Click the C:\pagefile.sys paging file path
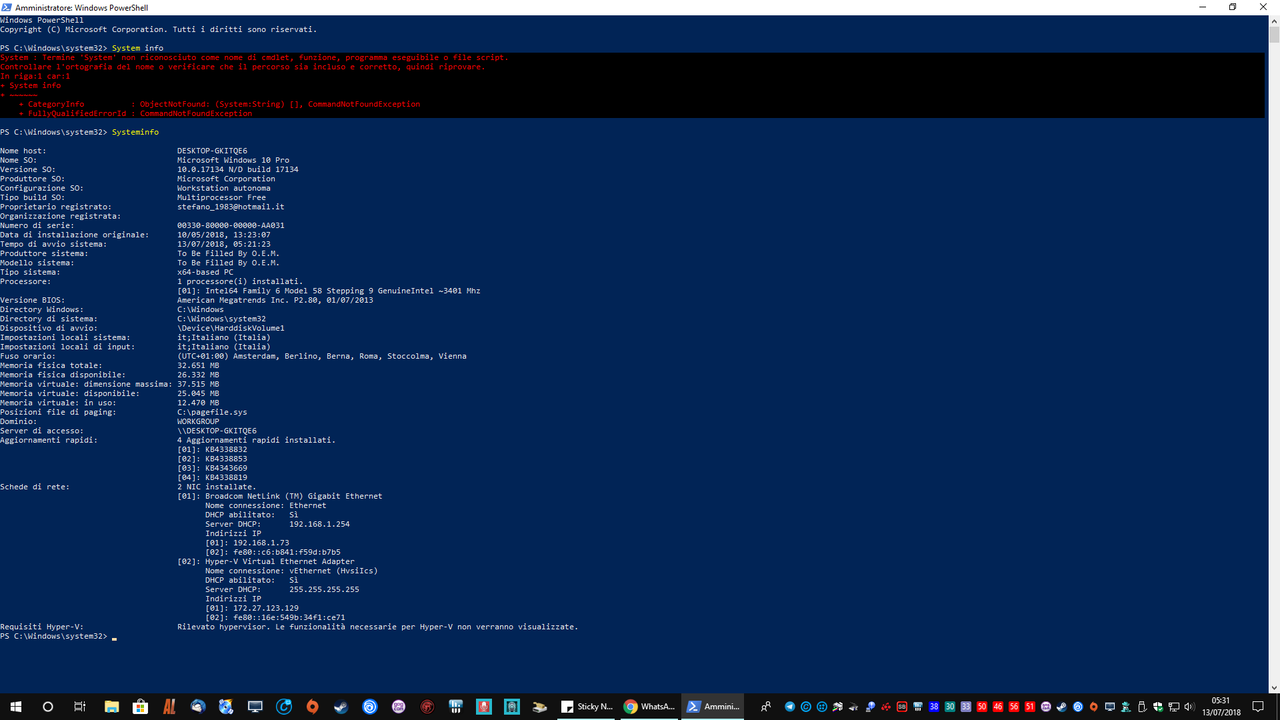This screenshot has height=720, width=1280. pos(212,412)
